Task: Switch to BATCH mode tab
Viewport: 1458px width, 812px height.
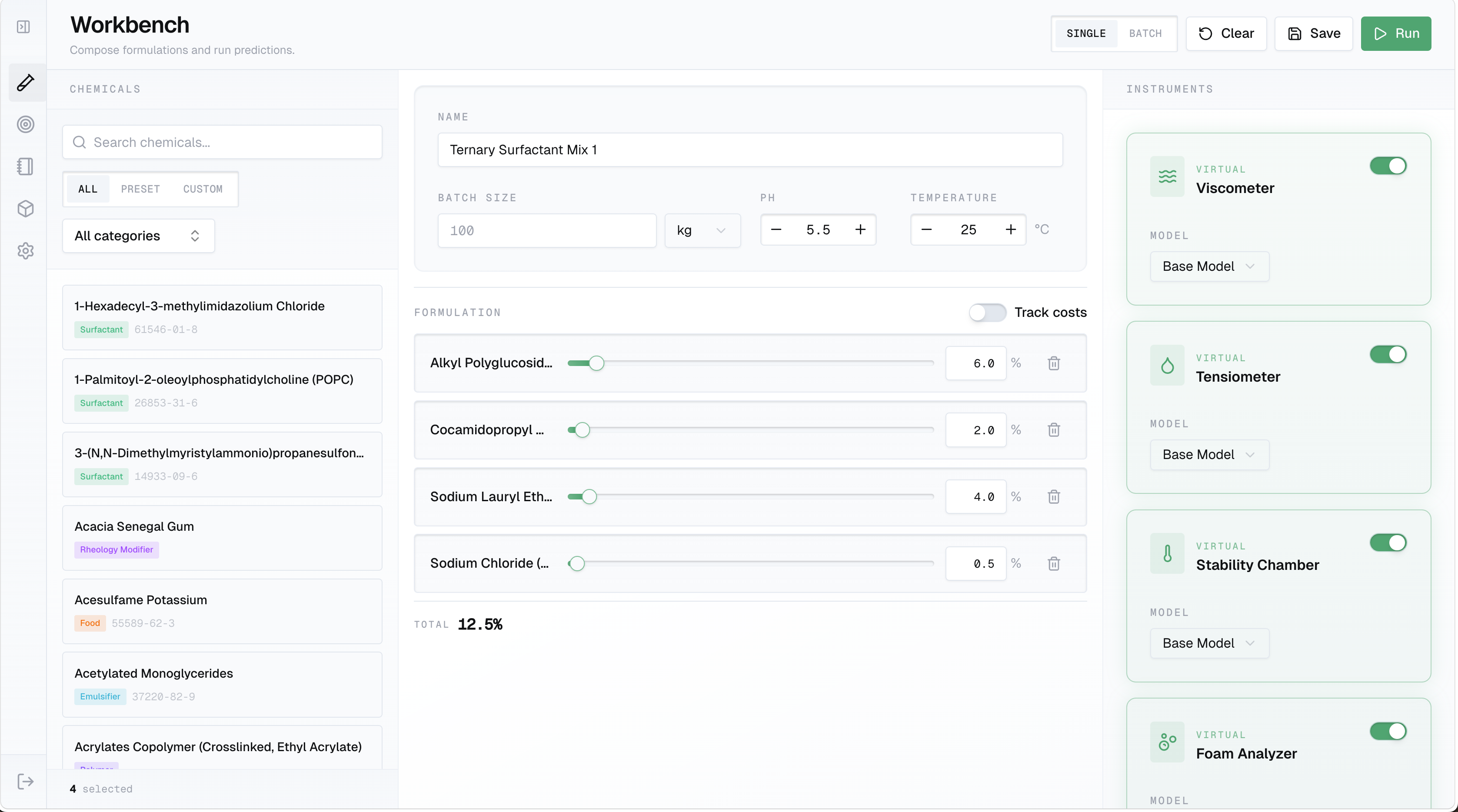Action: (x=1145, y=33)
